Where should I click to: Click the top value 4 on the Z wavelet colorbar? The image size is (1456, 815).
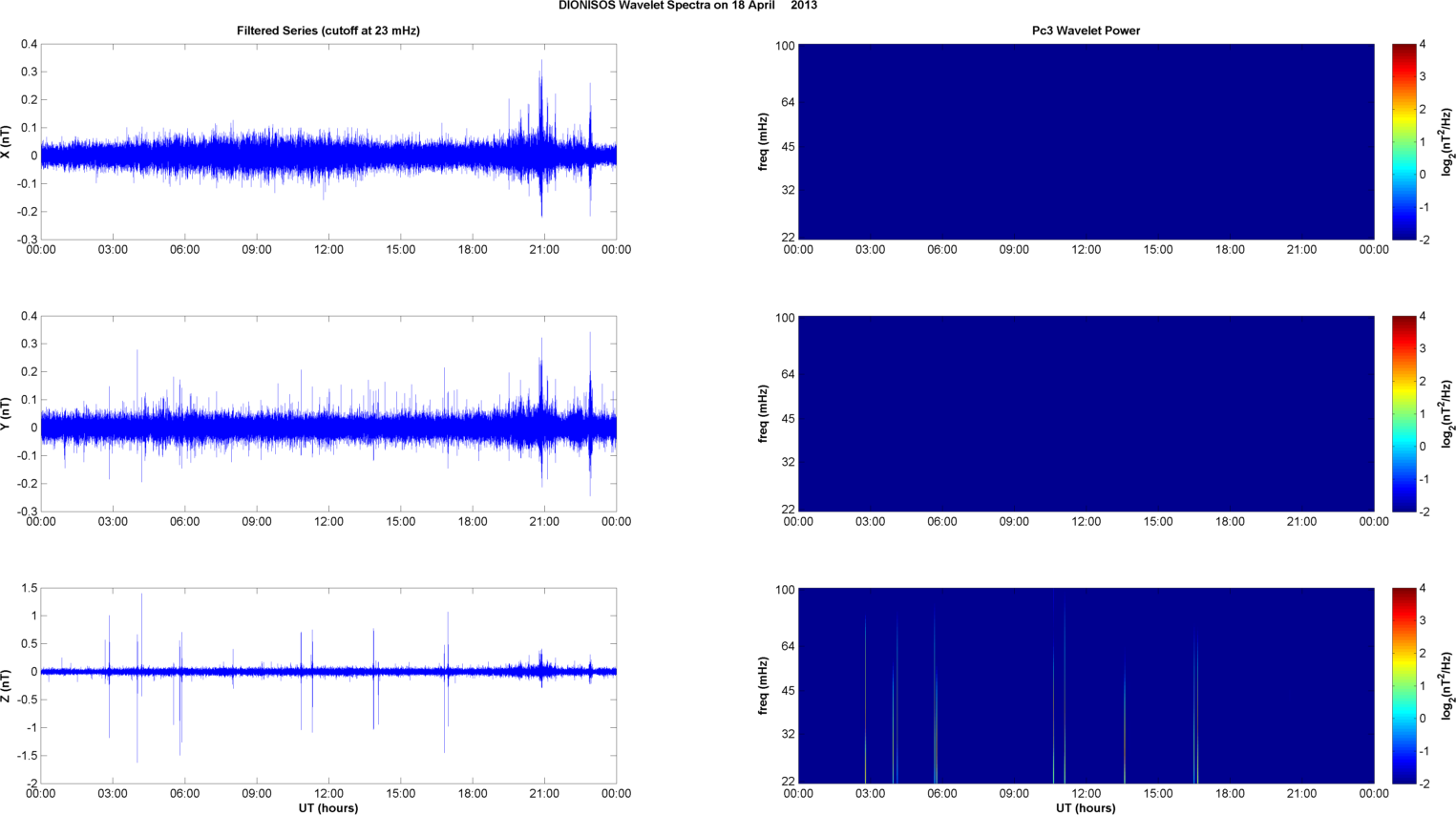click(x=1423, y=589)
